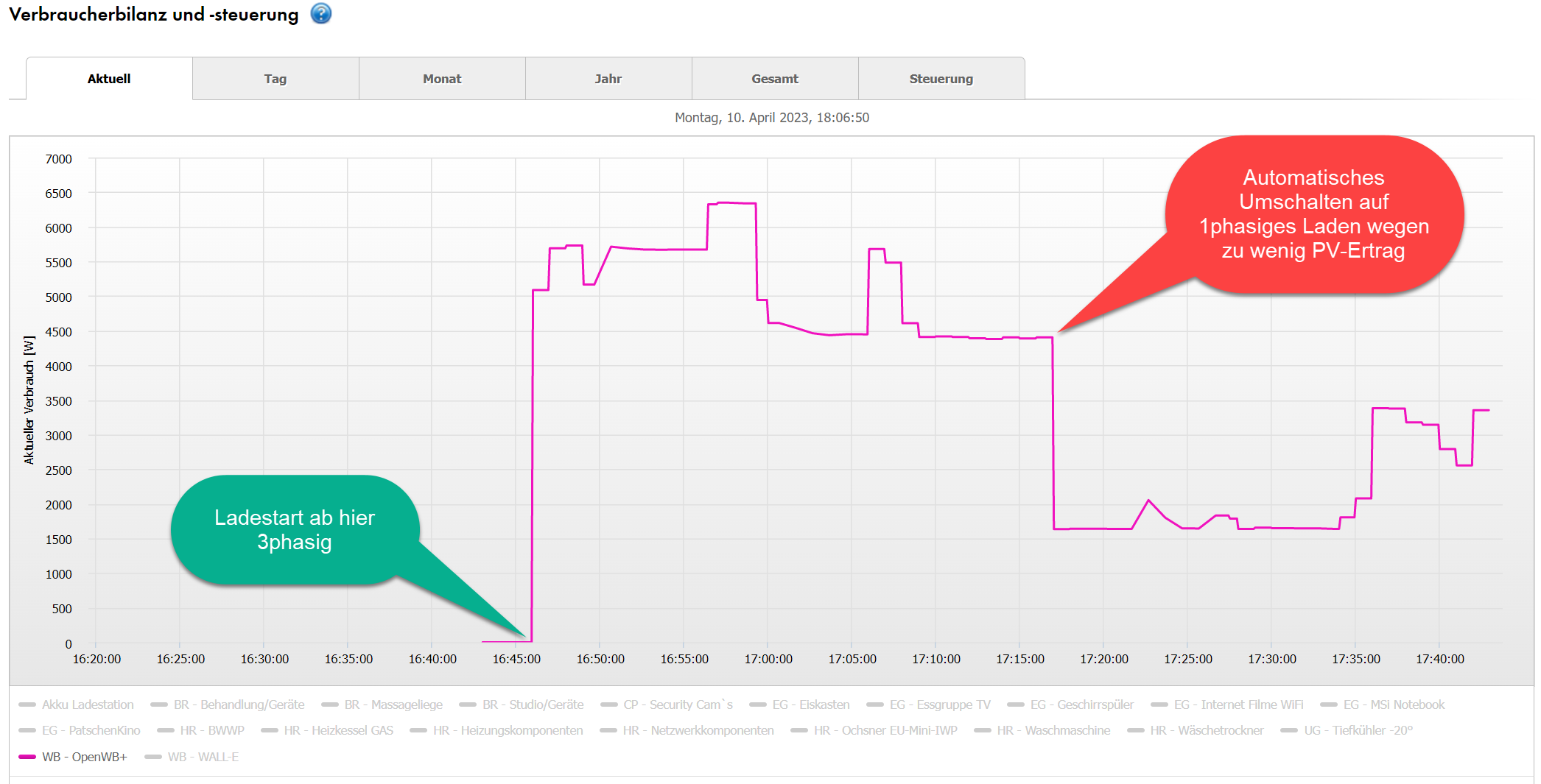Click the magenta WB - OpenWB+ legend swatch

click(x=27, y=757)
